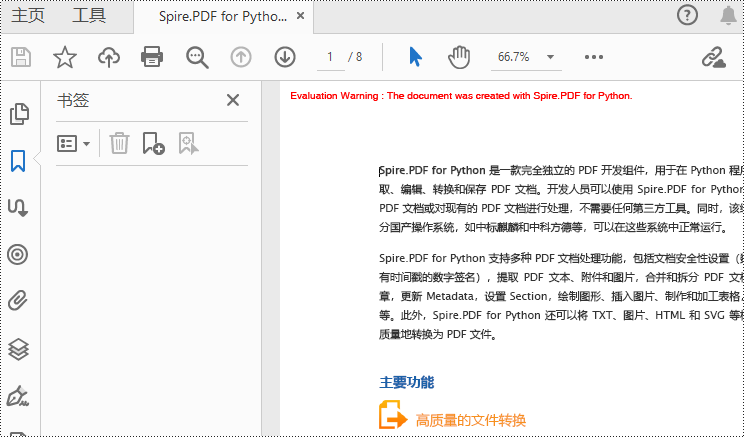Open the help question mark menu
This screenshot has height=437, width=744.
(x=687, y=16)
